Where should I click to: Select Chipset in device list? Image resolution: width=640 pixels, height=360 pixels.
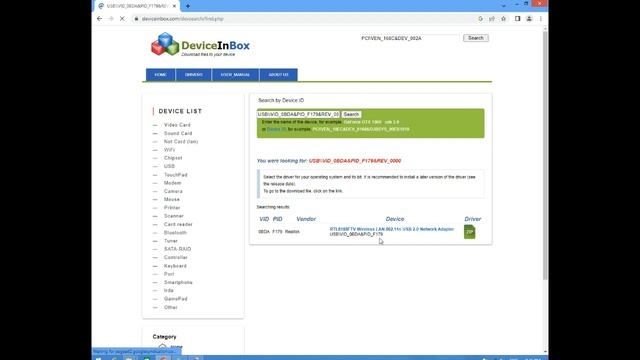173,158
